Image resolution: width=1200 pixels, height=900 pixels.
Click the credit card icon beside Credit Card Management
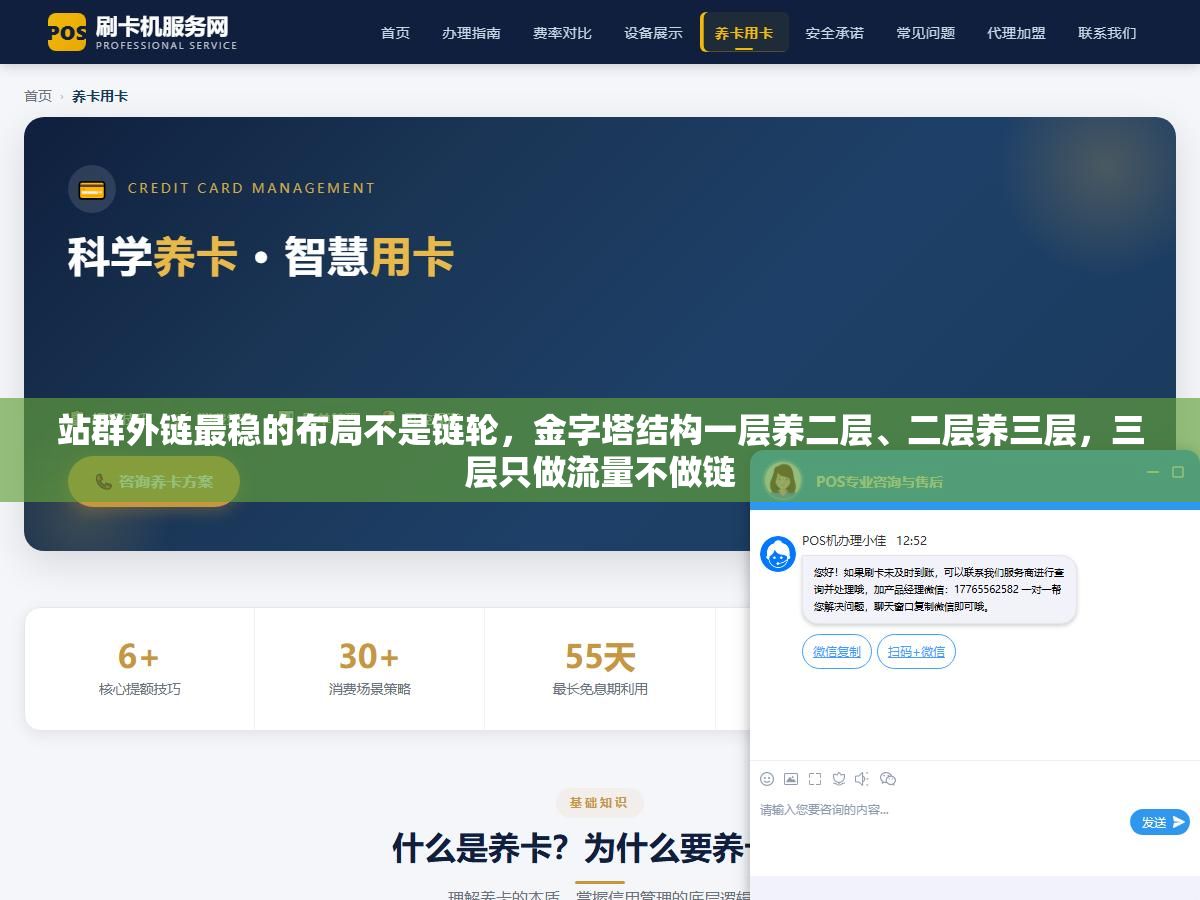click(92, 189)
